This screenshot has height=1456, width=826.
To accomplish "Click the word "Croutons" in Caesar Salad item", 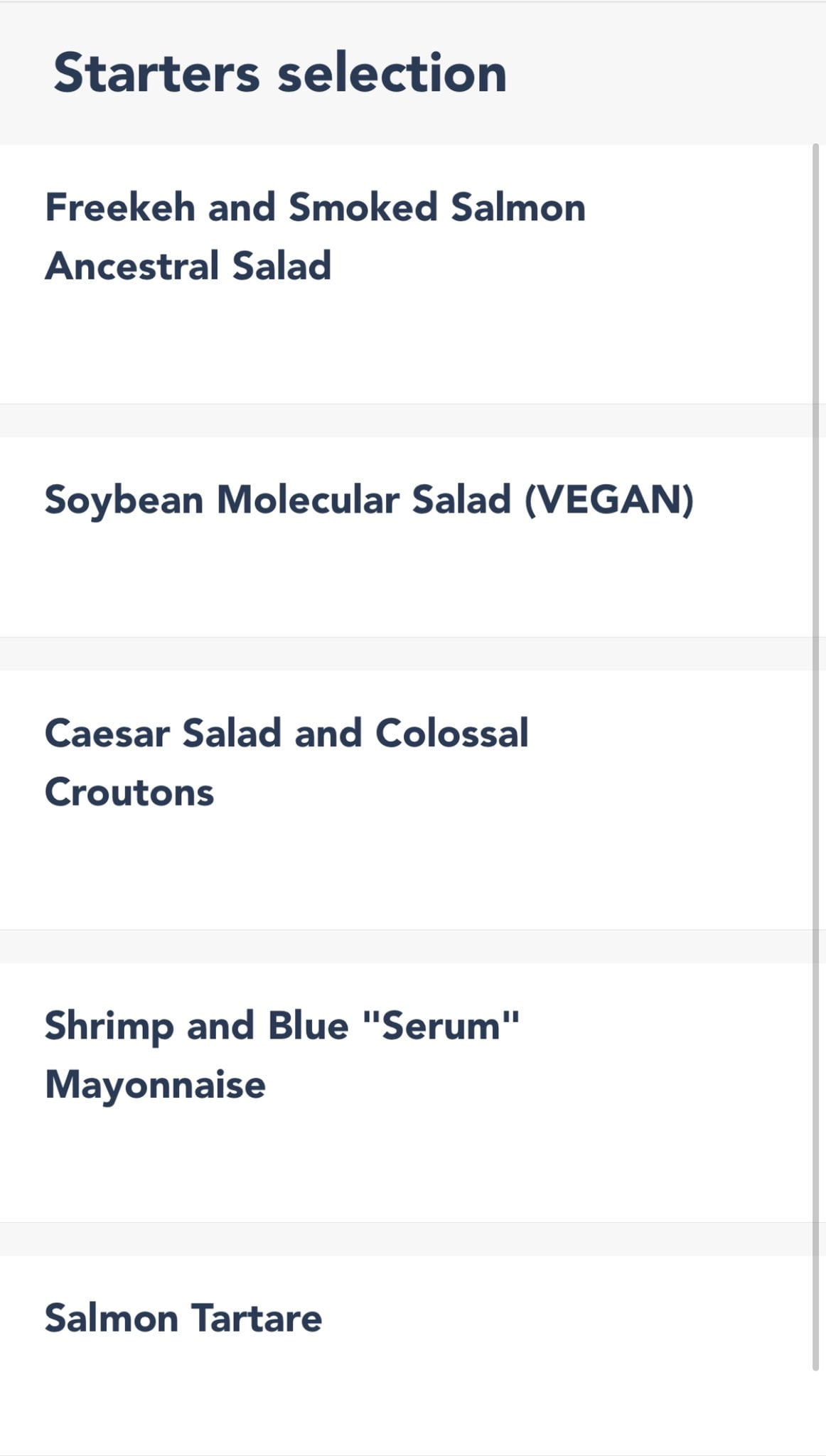I will [x=129, y=792].
